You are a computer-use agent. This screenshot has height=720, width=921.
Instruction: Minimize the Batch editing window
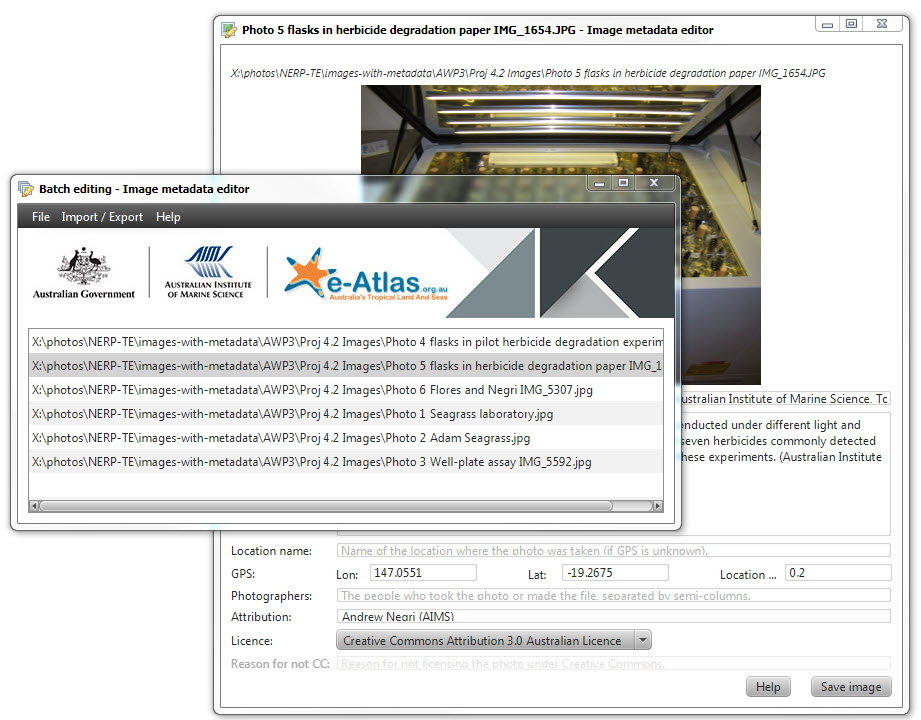pos(599,183)
